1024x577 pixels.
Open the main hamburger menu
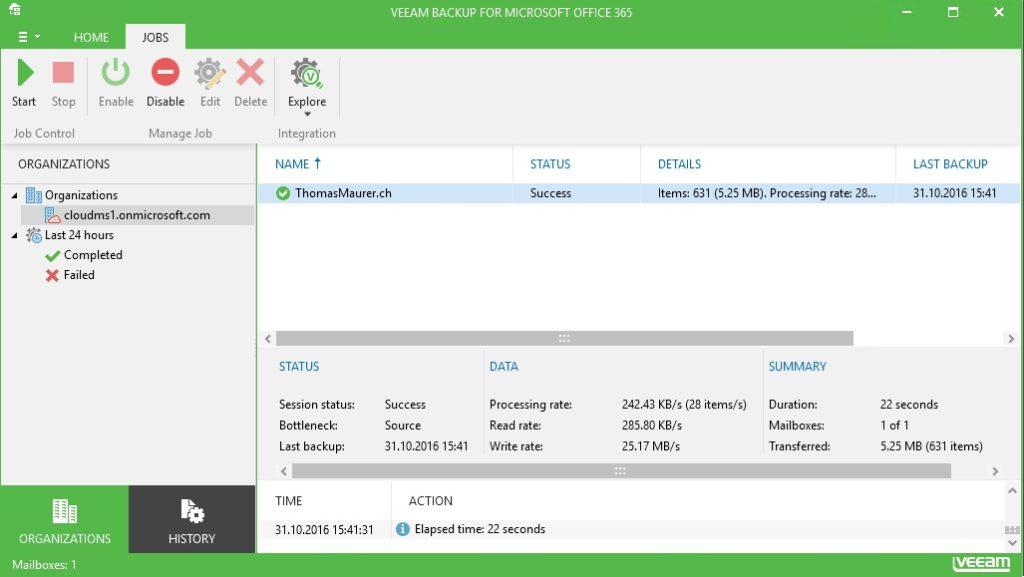[28, 37]
